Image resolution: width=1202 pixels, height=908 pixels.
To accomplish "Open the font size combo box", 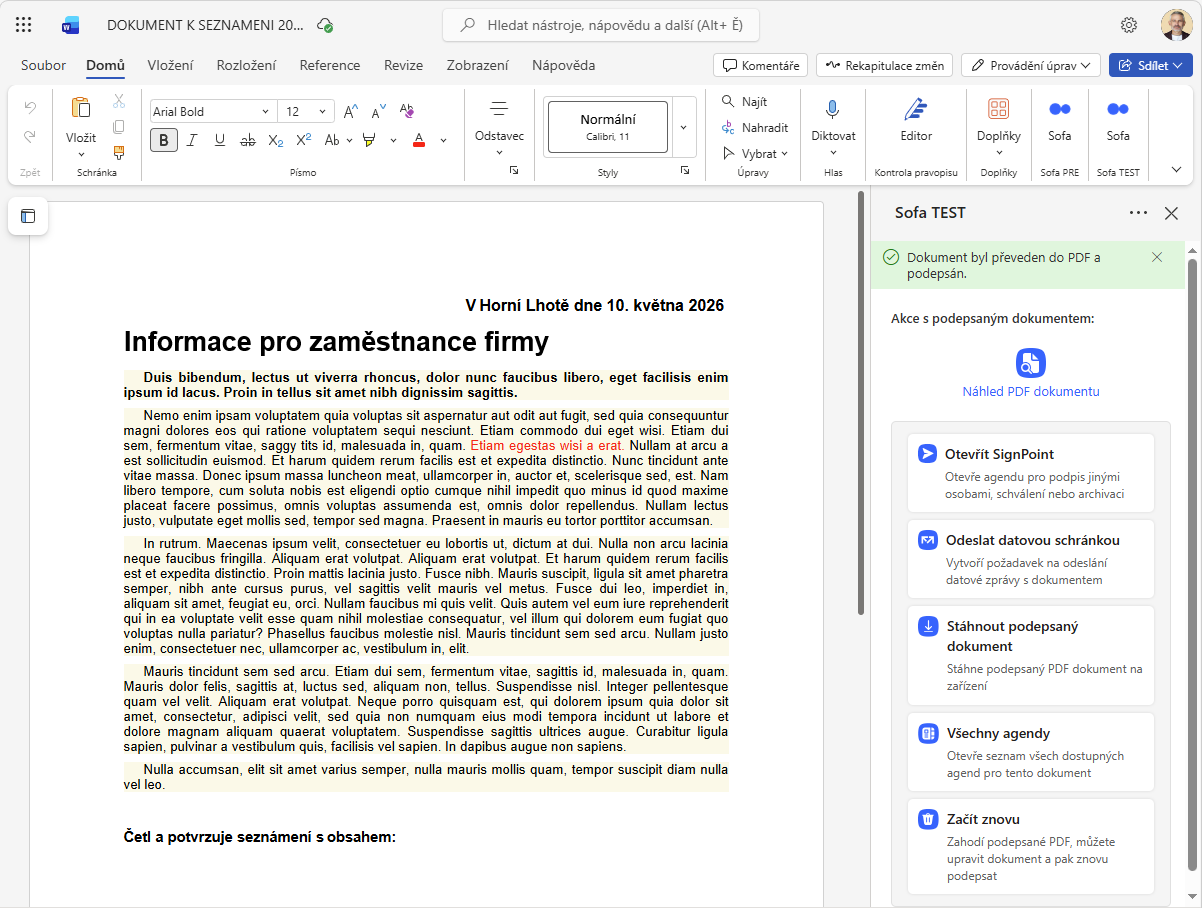I will (x=306, y=112).
